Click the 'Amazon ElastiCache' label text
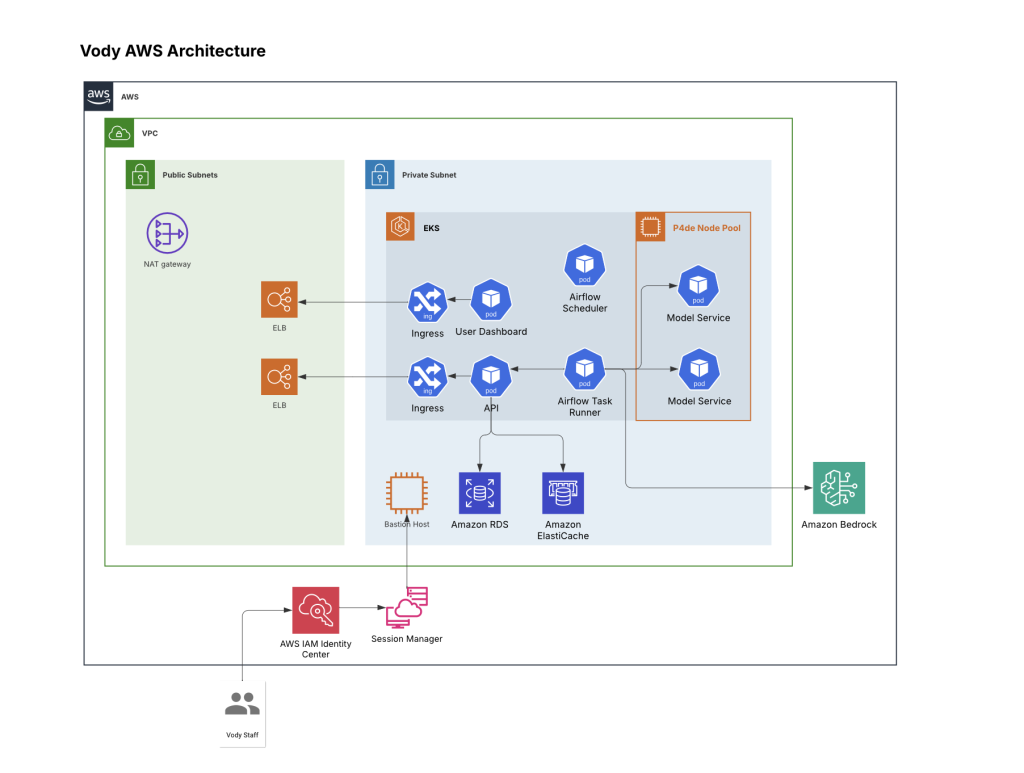This screenshot has width=1024, height=773. click(563, 530)
